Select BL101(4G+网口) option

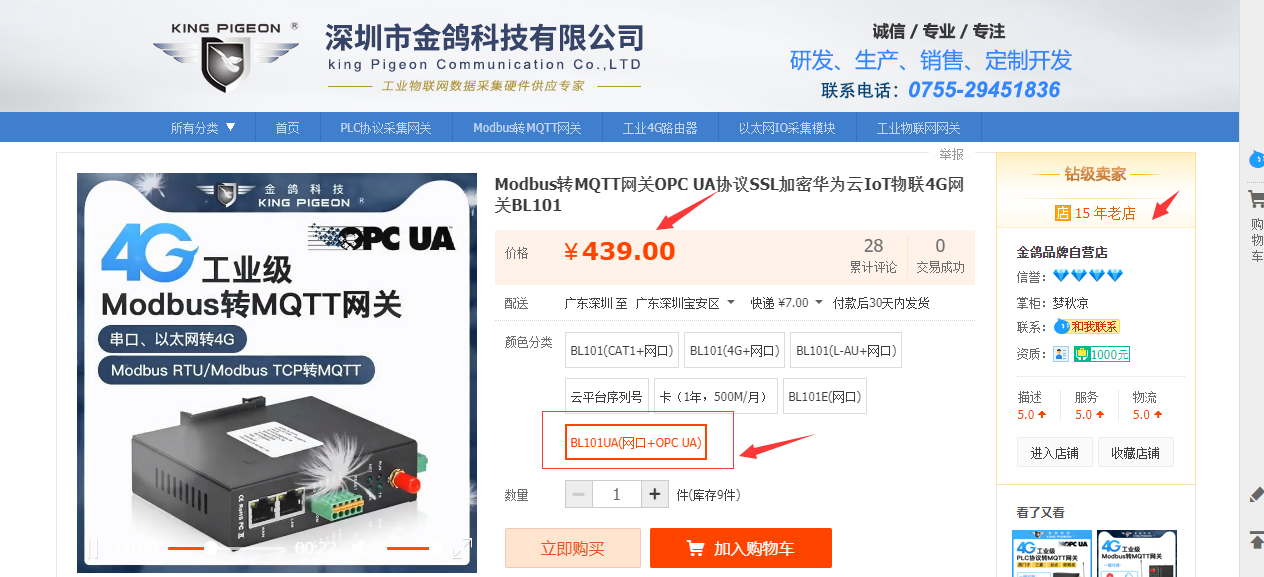tap(735, 351)
